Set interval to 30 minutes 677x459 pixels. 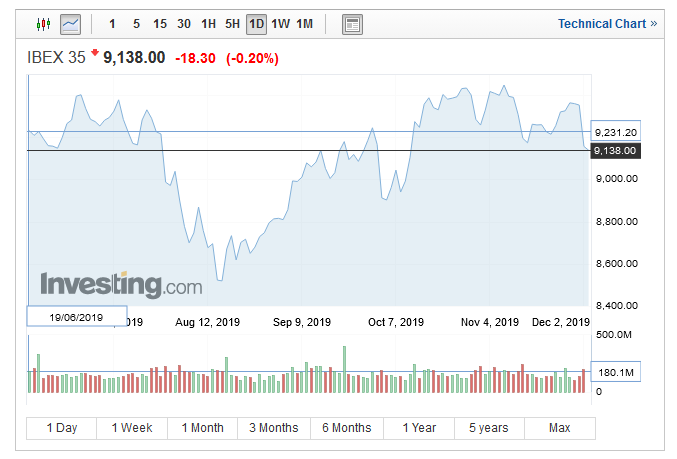(x=184, y=24)
